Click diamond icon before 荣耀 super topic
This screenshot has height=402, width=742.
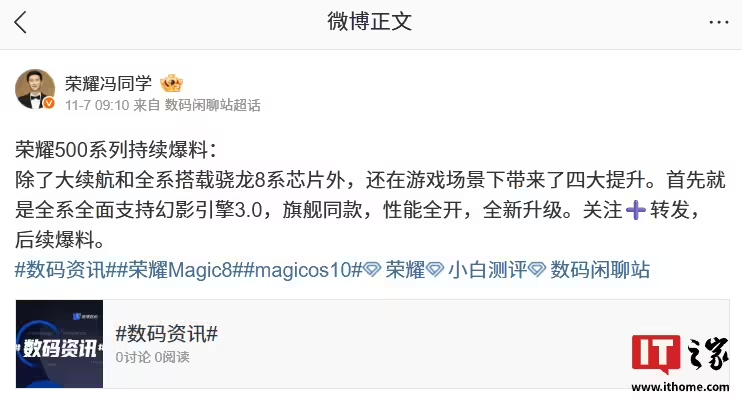click(372, 270)
